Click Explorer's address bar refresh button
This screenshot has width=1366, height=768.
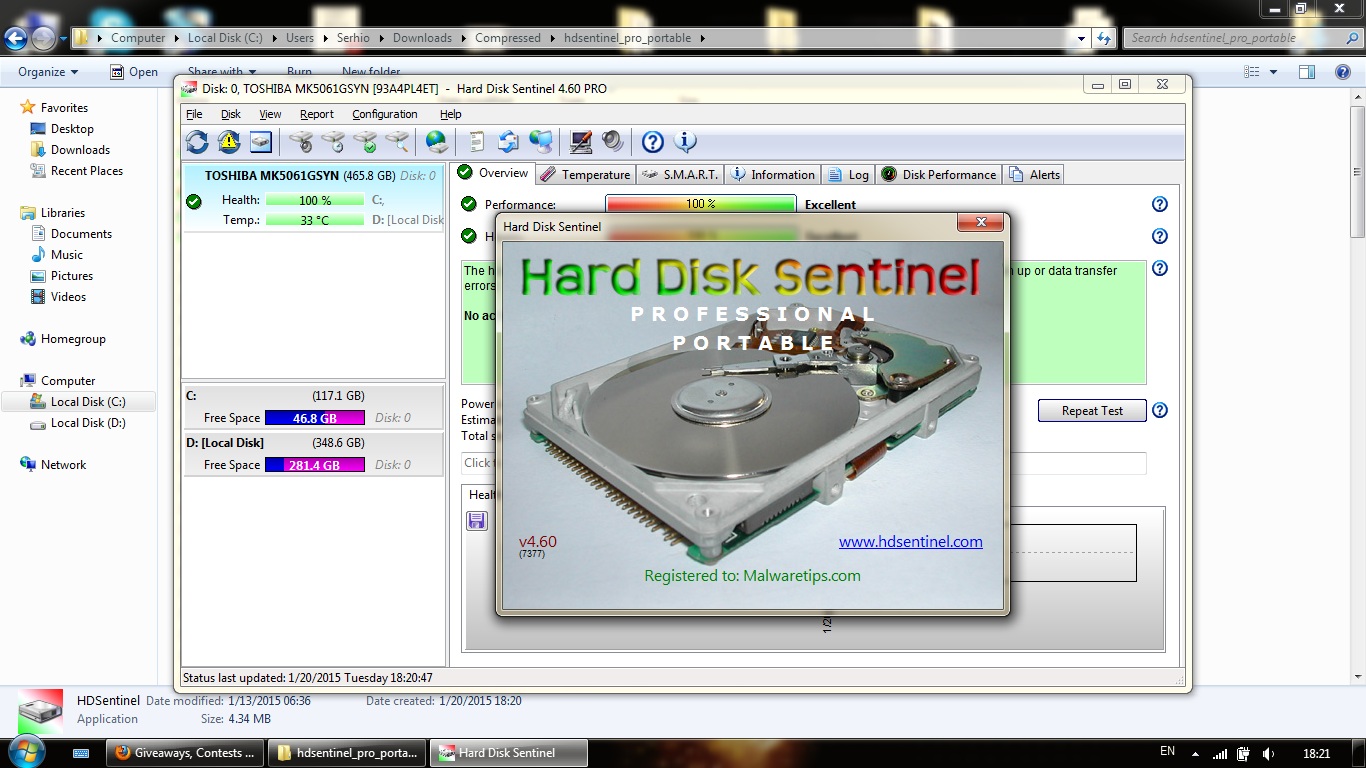(x=1104, y=38)
